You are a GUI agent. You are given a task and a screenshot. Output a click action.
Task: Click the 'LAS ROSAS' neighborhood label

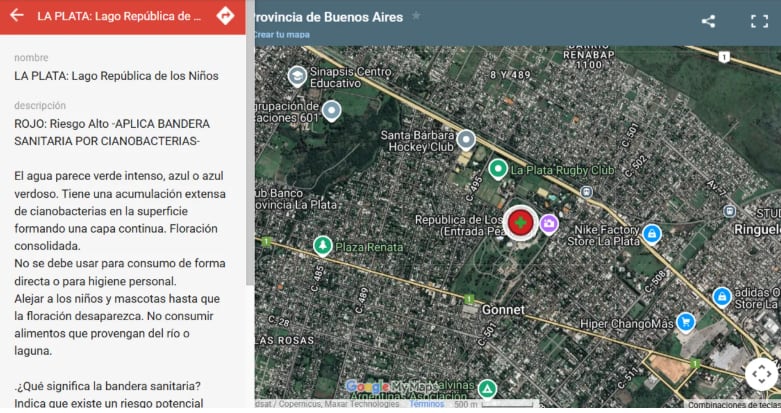point(285,341)
